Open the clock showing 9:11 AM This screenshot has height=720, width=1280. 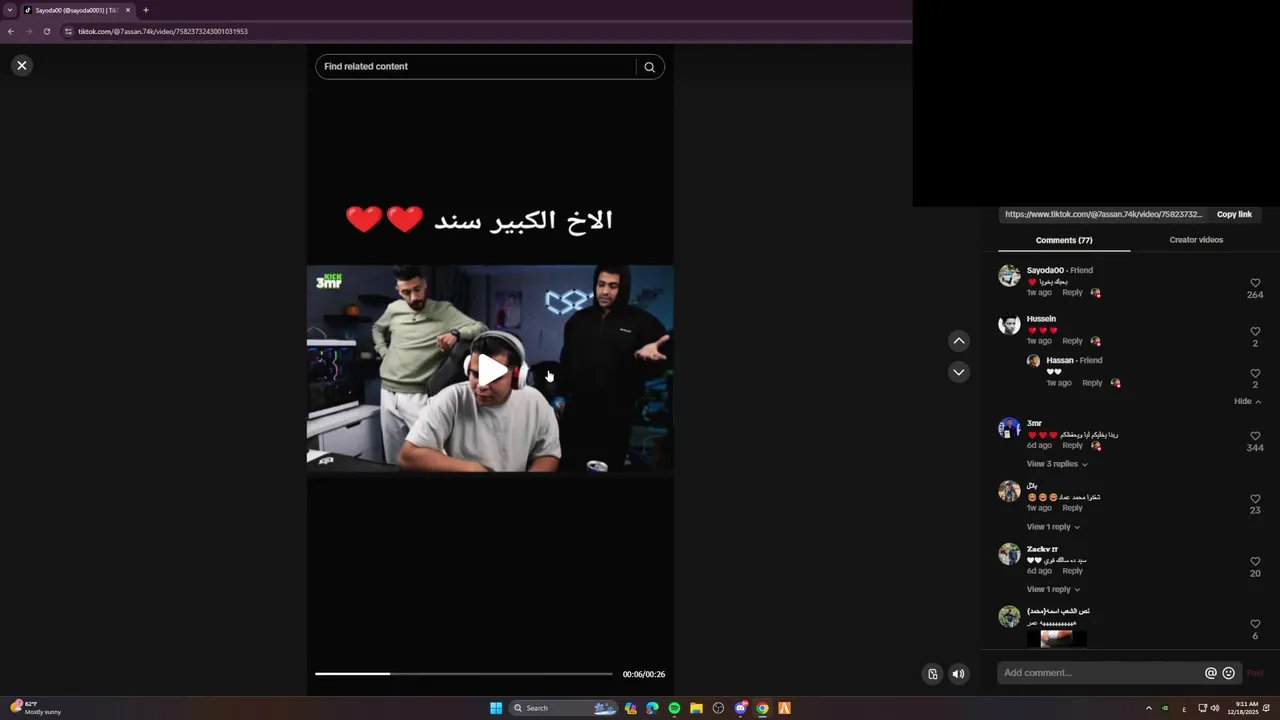pyautogui.click(x=1247, y=708)
